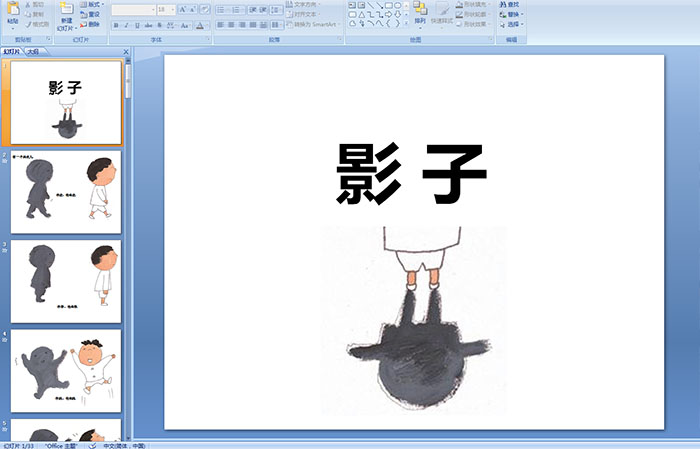Screen dimensions: 700x449
Task: Click the 中文(简体, 中国) language indicator
Action: click(125, 446)
